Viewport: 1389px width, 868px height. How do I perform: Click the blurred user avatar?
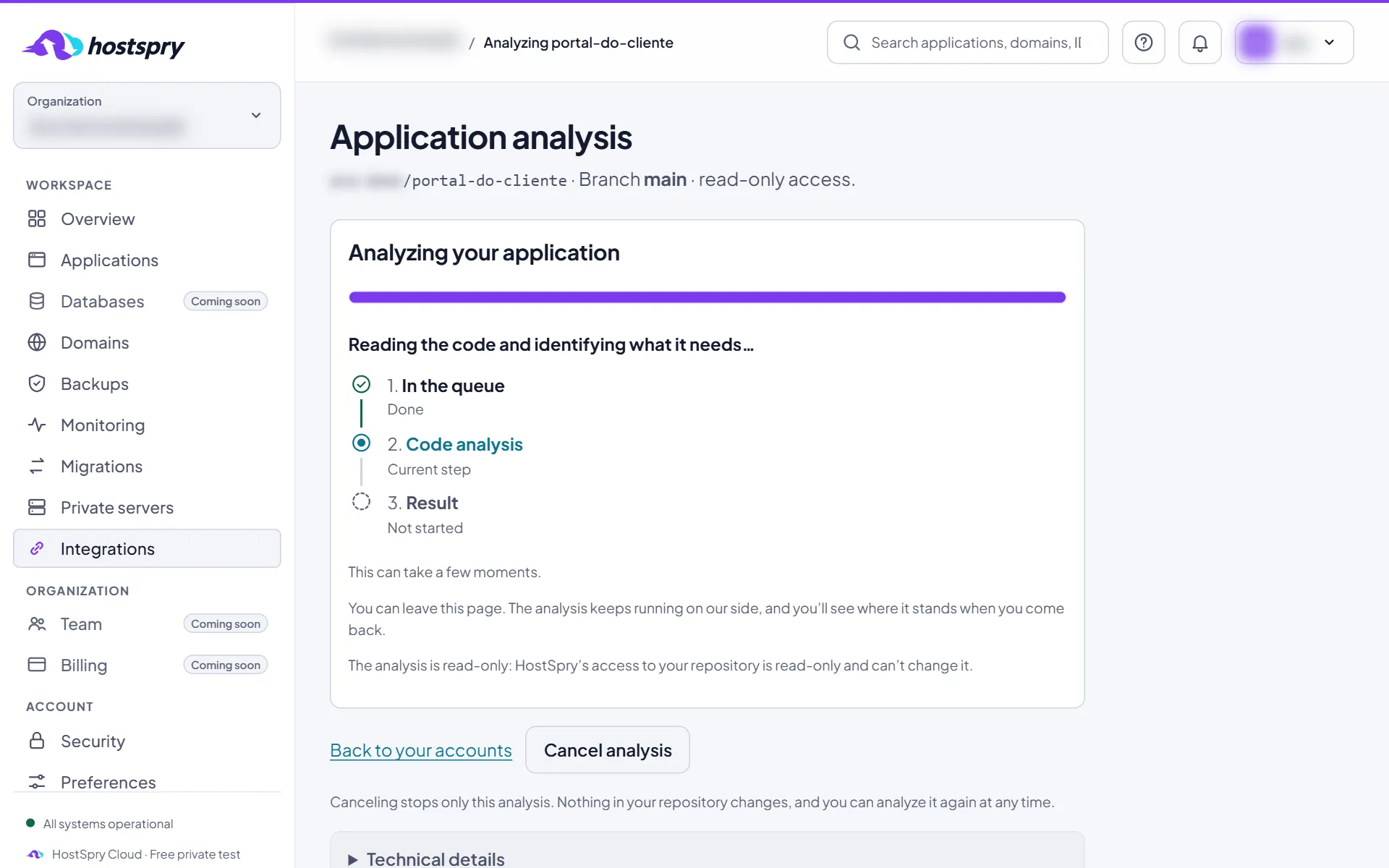click(x=1257, y=43)
